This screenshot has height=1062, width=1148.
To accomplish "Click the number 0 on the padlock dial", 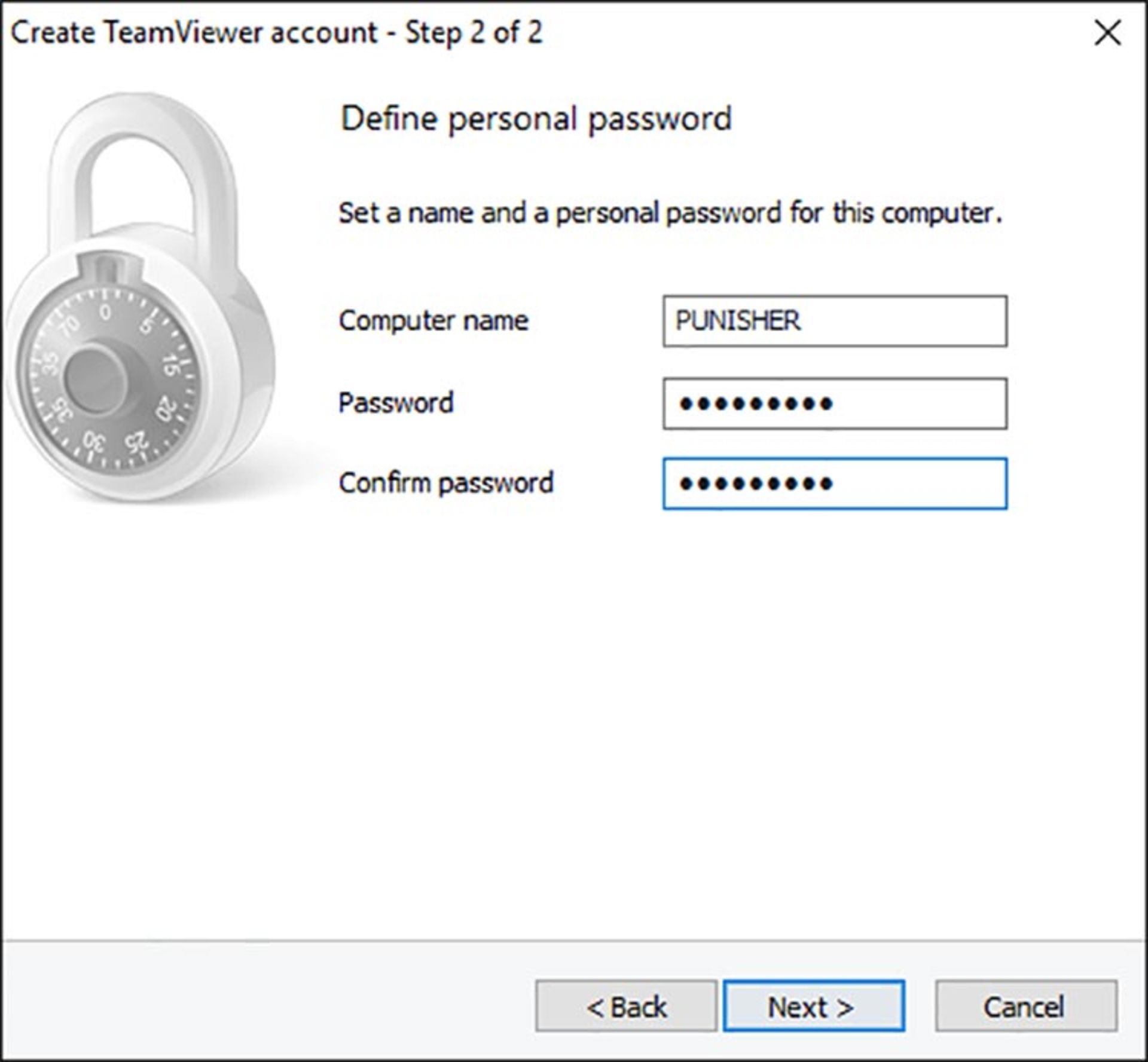I will [x=105, y=312].
